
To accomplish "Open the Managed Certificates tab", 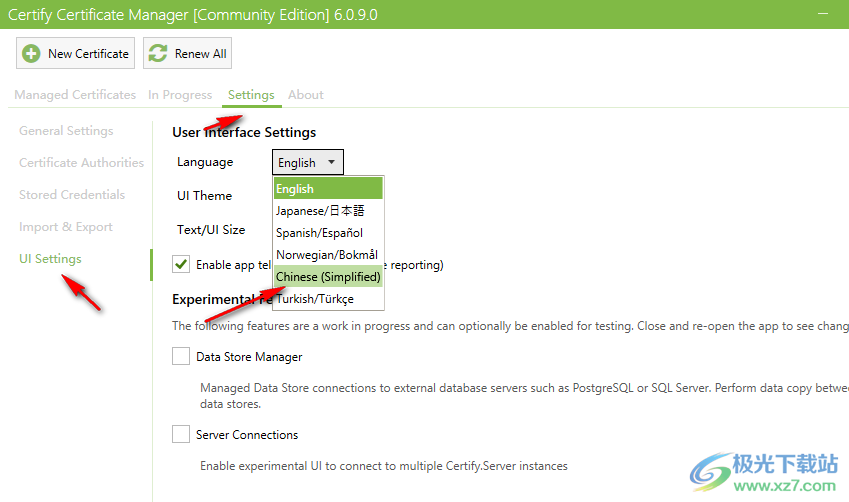I will (75, 95).
